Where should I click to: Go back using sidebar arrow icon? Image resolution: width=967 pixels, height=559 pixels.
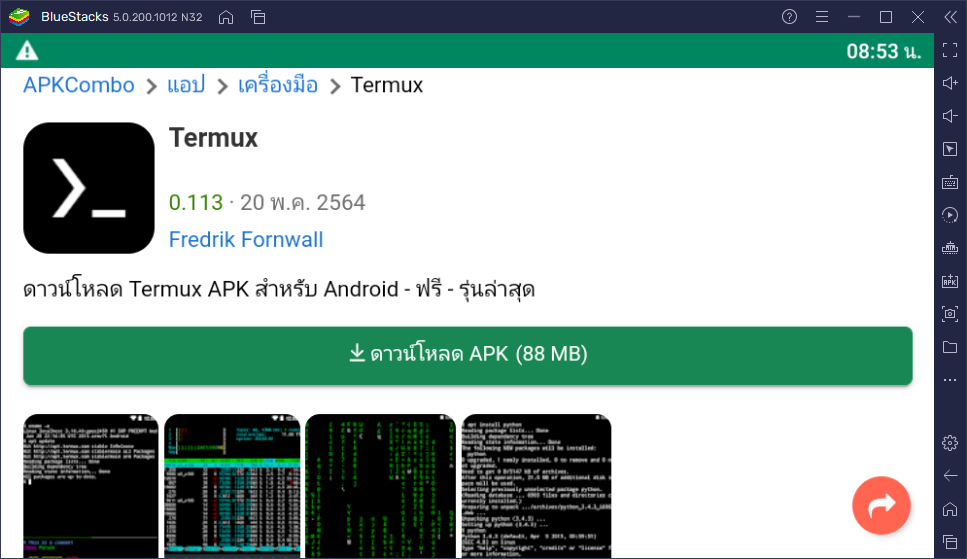coord(950,476)
